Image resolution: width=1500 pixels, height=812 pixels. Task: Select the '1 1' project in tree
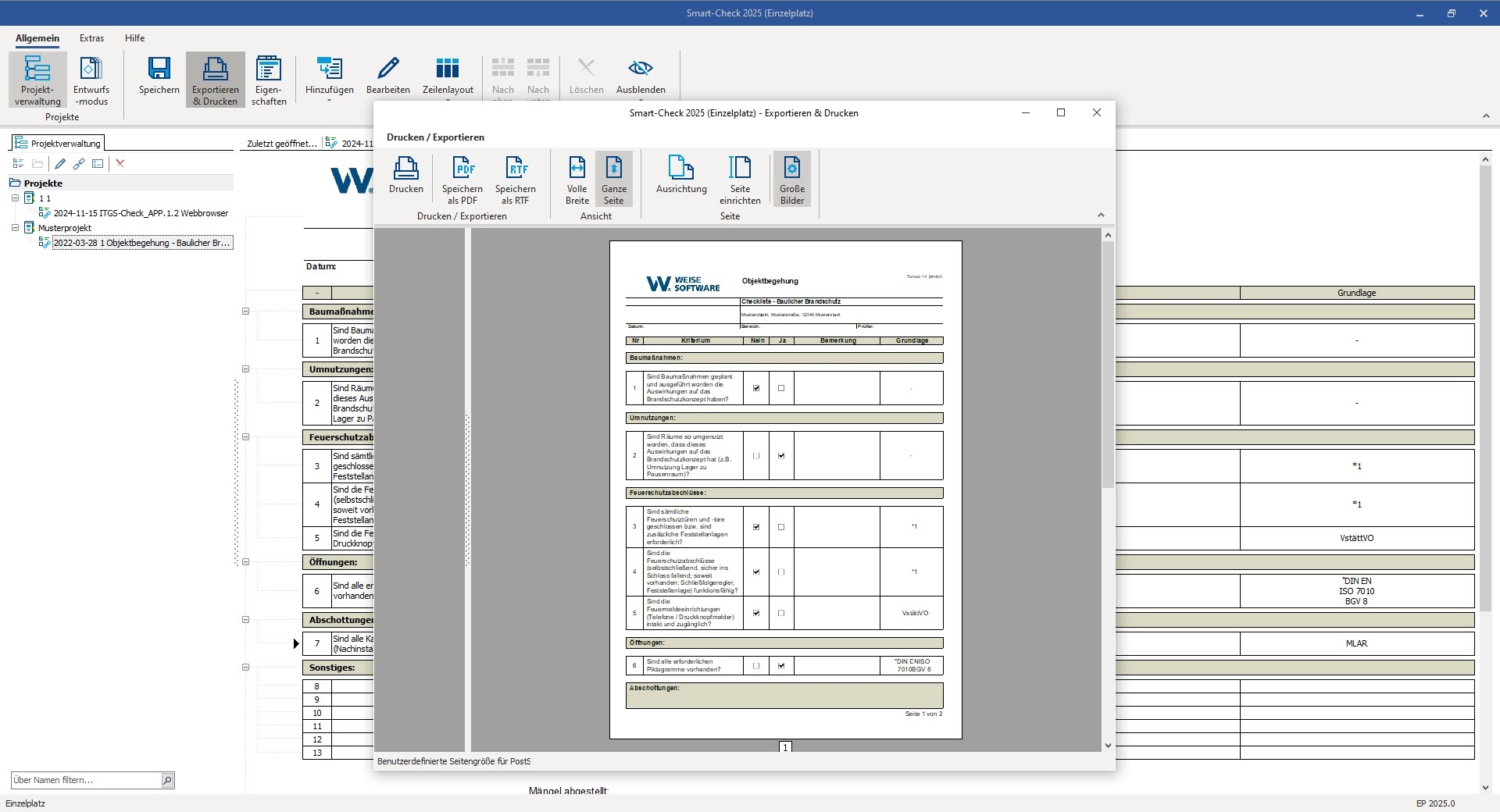point(45,198)
